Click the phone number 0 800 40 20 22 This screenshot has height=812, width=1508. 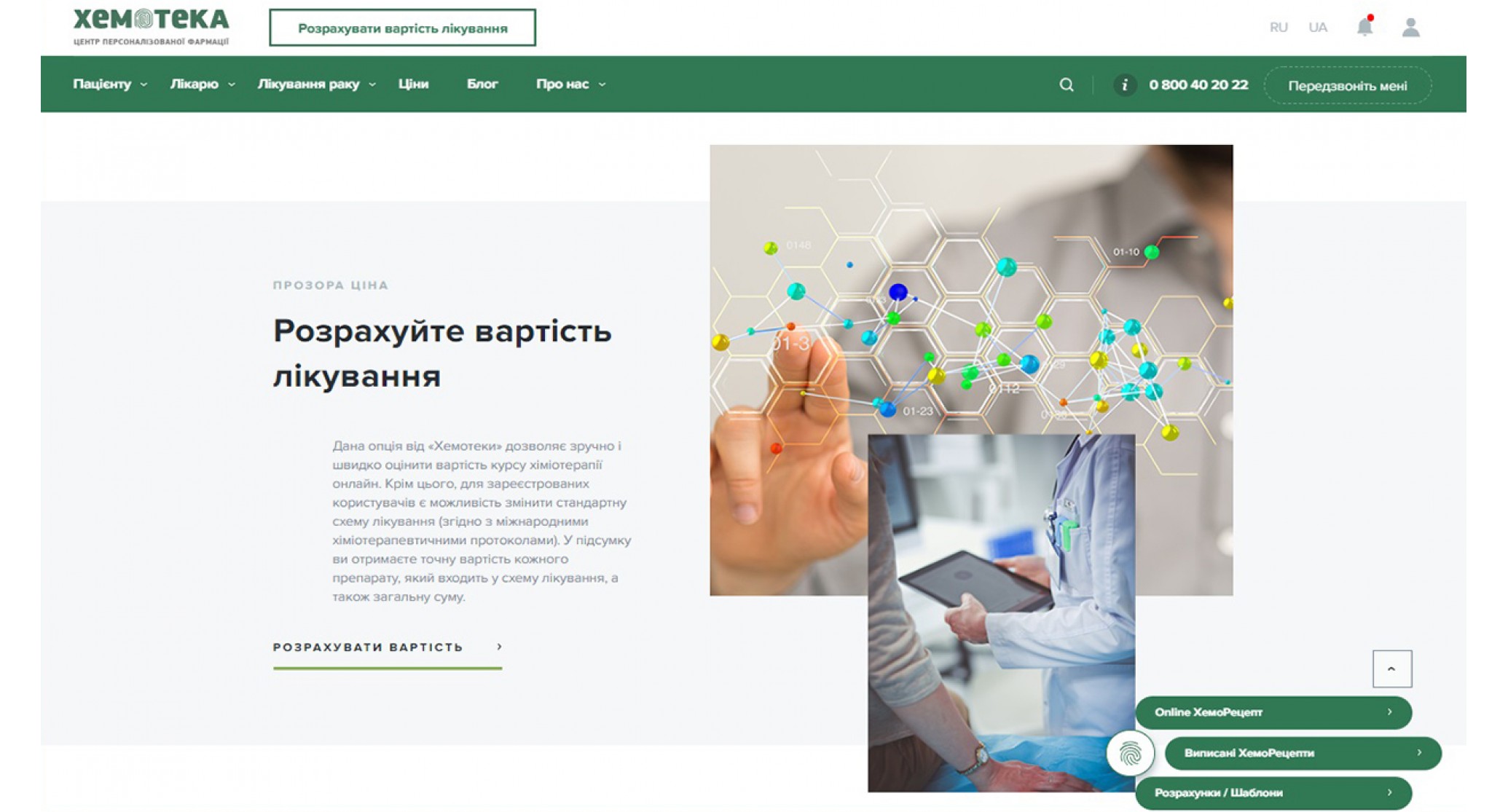click(x=1198, y=85)
